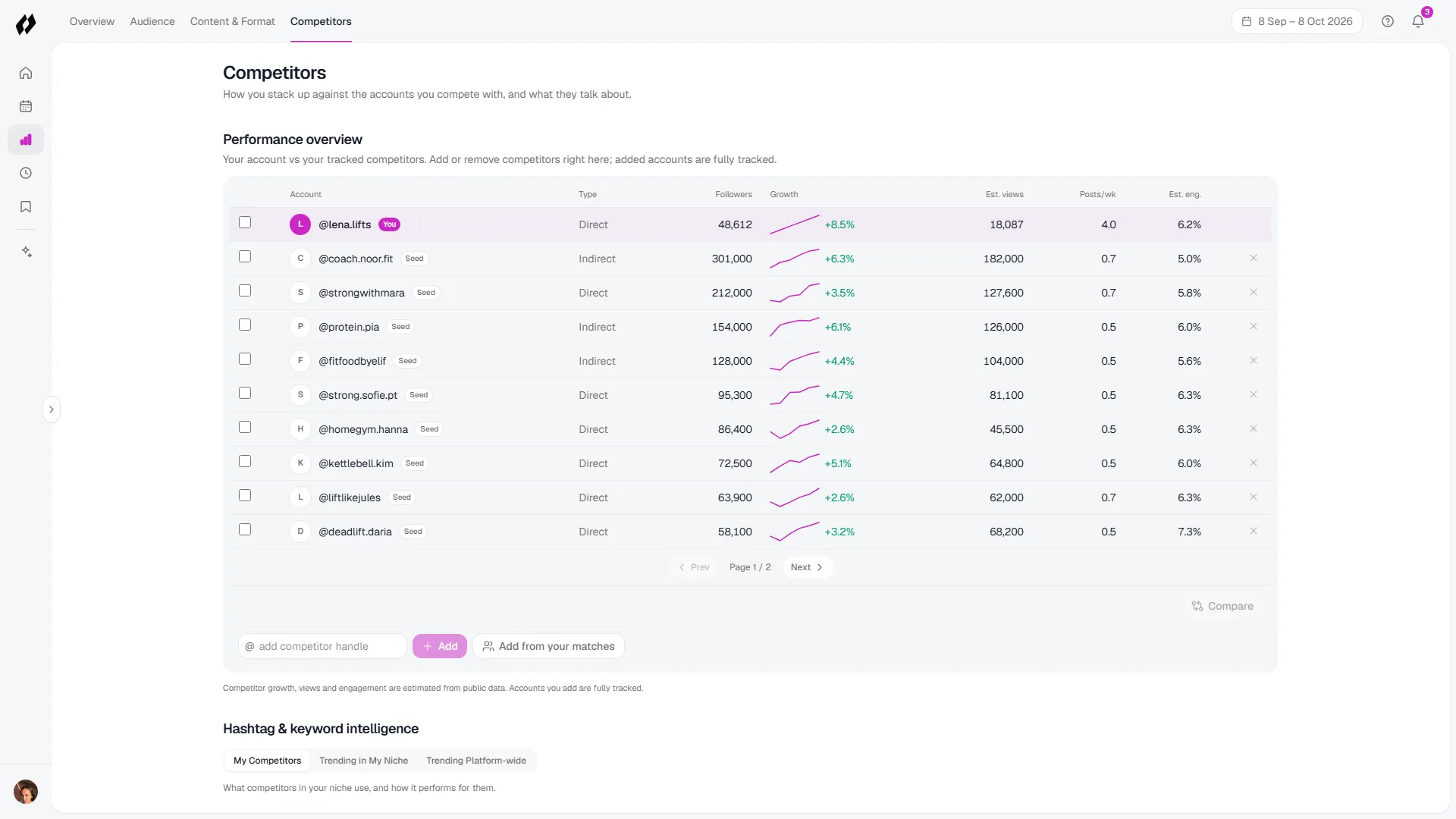Remove @coach.noor.fit from competitors
Image resolution: width=1456 pixels, height=819 pixels.
pos(1254,258)
